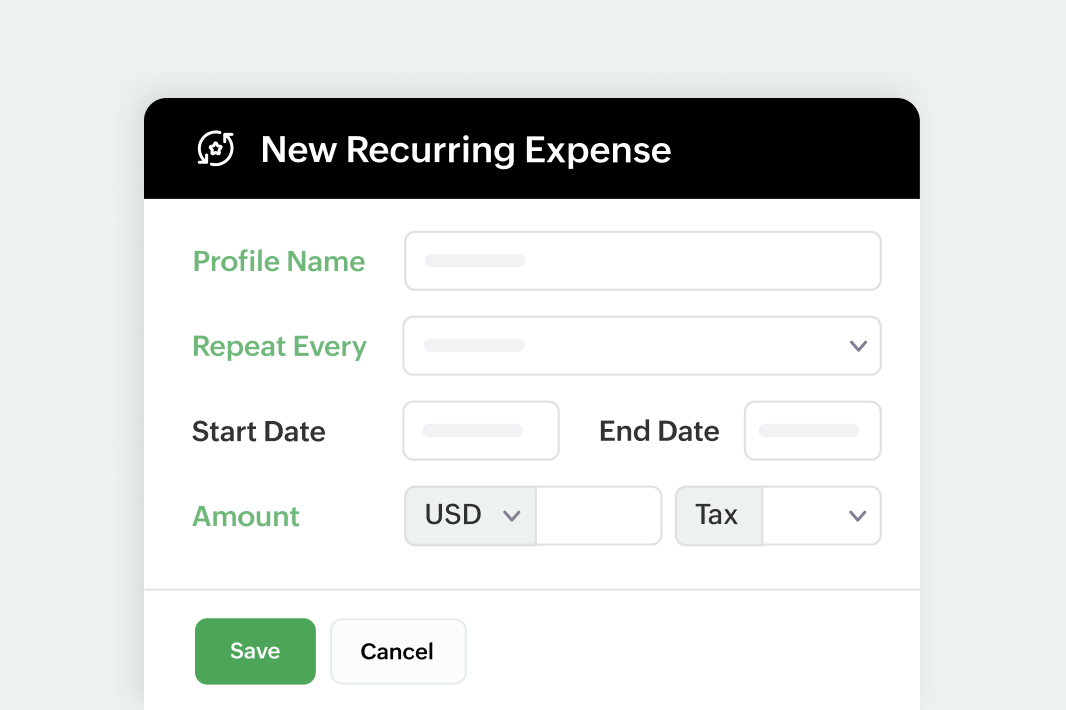The image size is (1066, 710).
Task: Click the End Date label
Action: point(659,431)
